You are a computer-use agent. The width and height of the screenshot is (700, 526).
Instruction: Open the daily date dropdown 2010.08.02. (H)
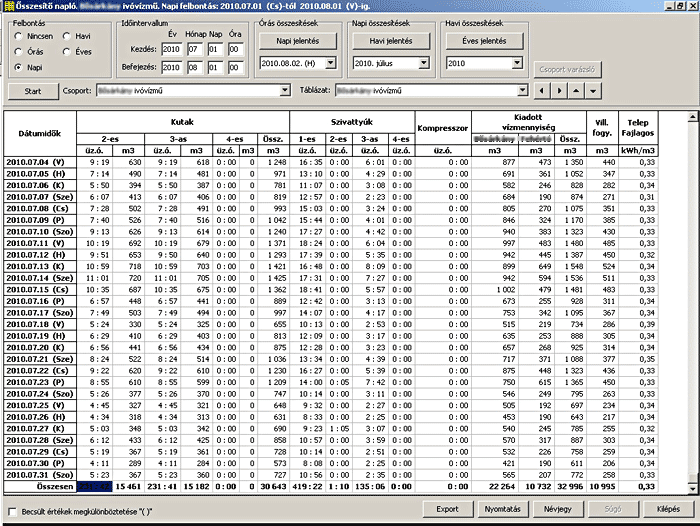(331, 63)
